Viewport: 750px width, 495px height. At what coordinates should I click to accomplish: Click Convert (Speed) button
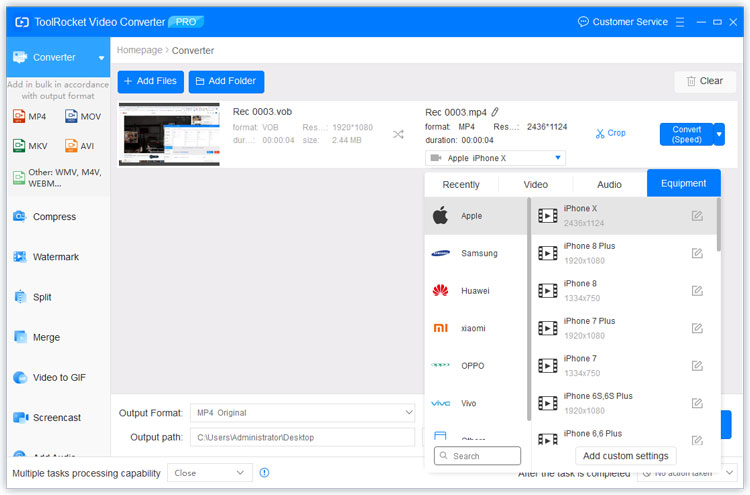pos(686,134)
